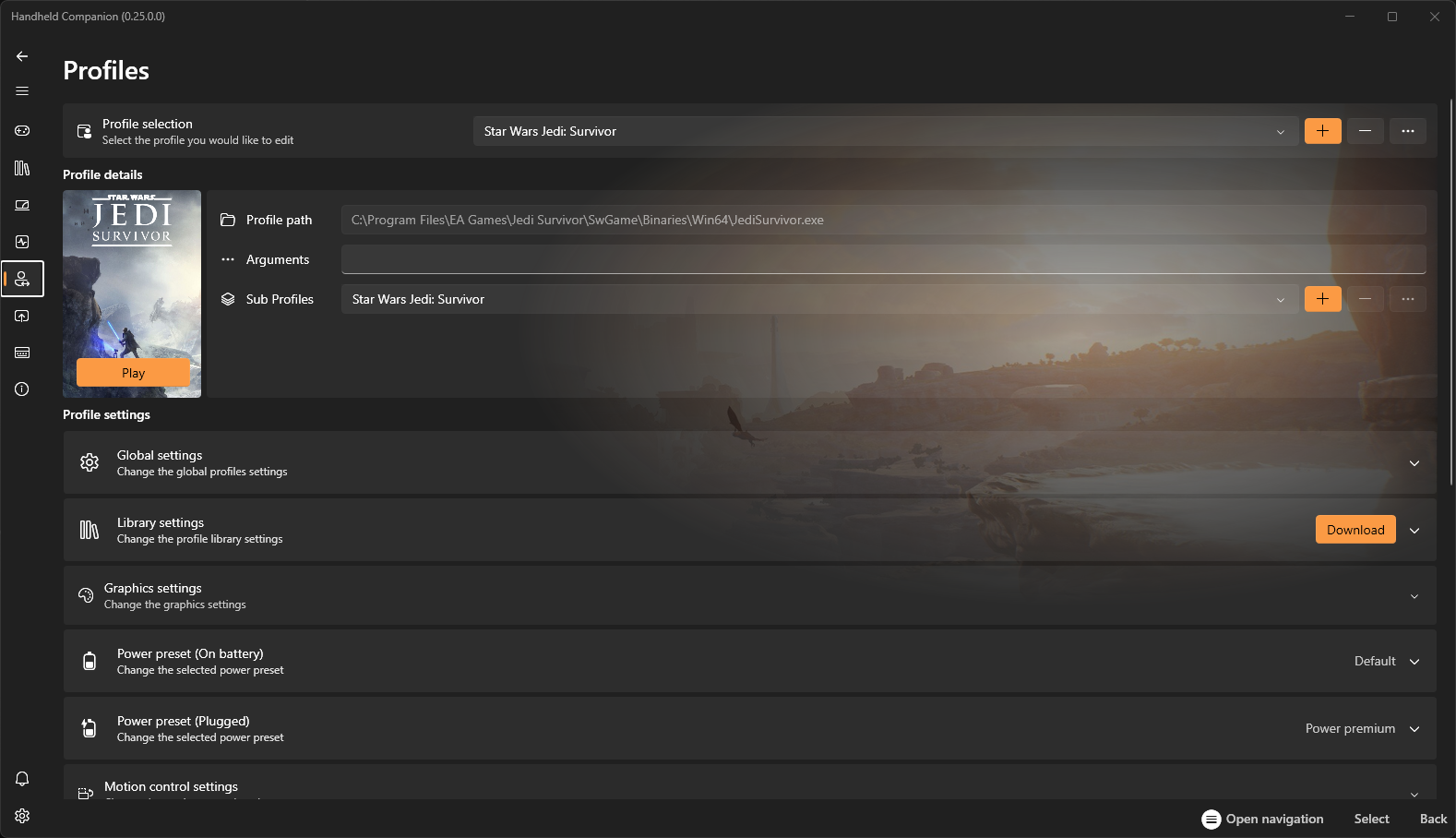Image resolution: width=1456 pixels, height=838 pixels.
Task: Open the Hotkeys keyboard page in sidebar
Action: [22, 353]
